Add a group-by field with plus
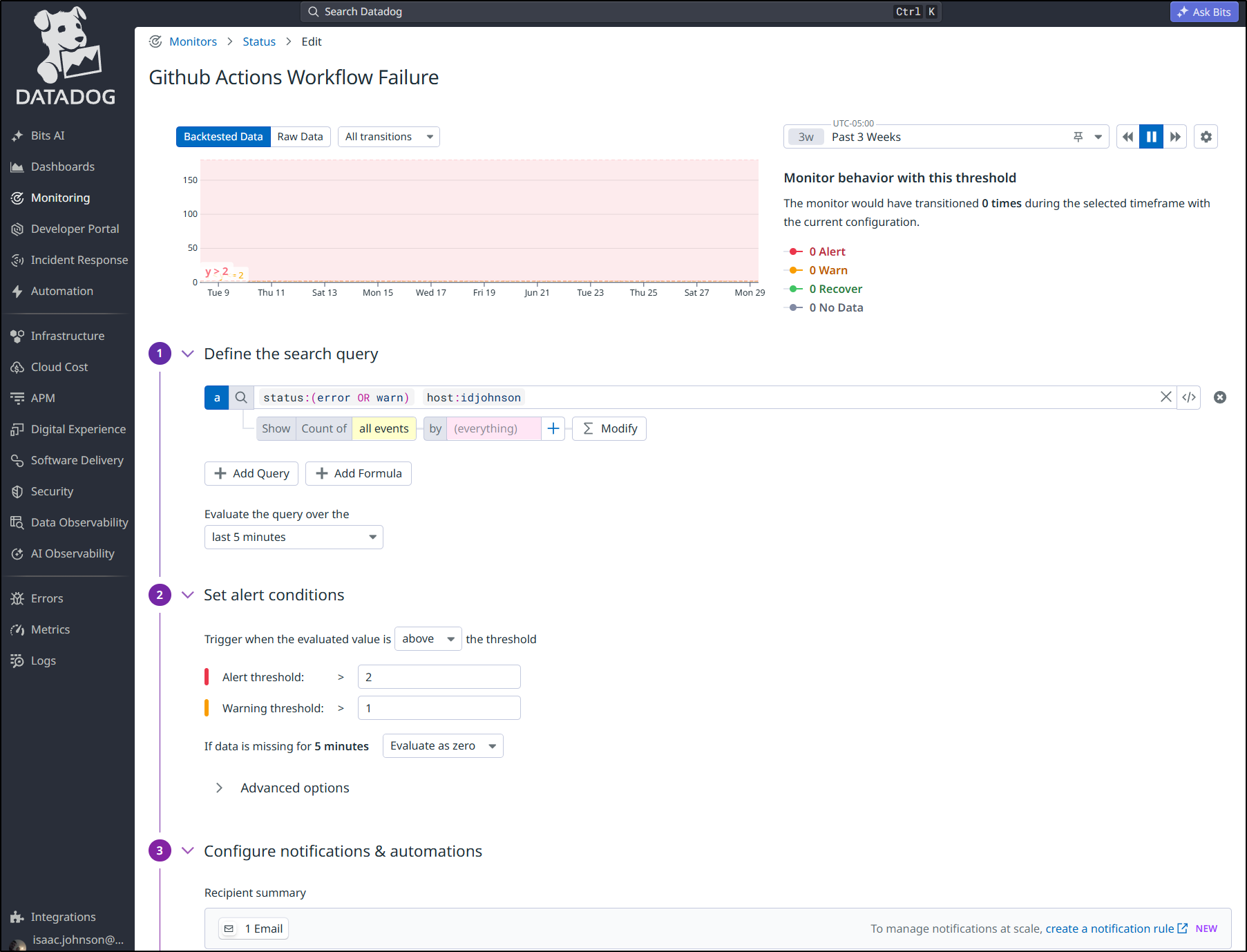The height and width of the screenshot is (952, 1247). (553, 428)
